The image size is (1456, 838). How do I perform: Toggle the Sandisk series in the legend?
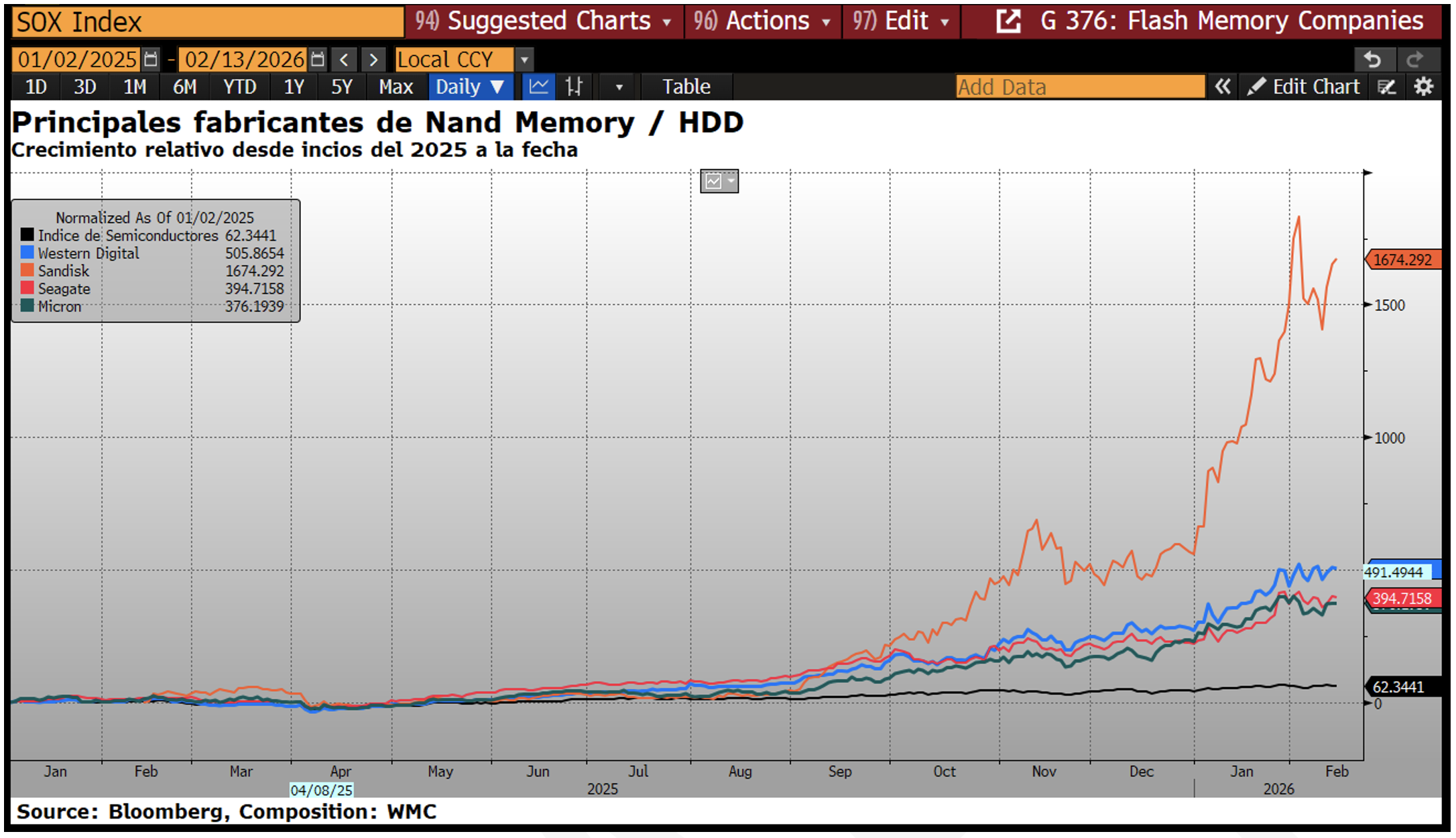point(64,271)
